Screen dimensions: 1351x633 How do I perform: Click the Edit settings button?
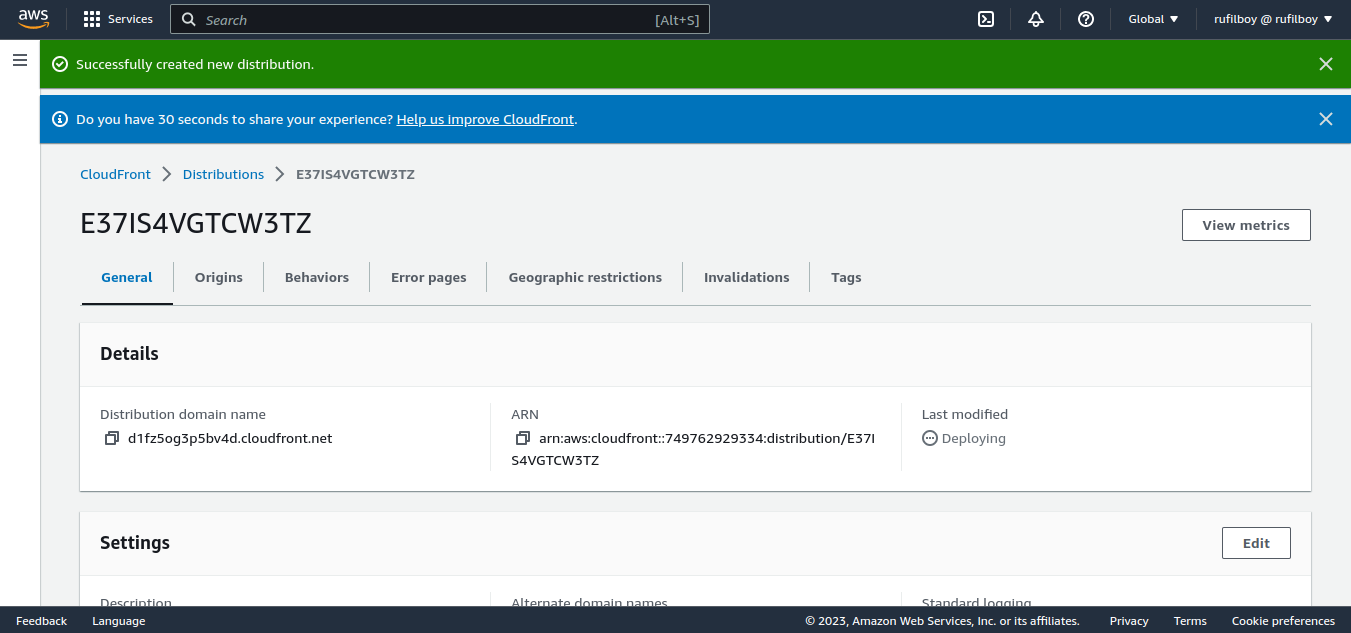point(1256,543)
